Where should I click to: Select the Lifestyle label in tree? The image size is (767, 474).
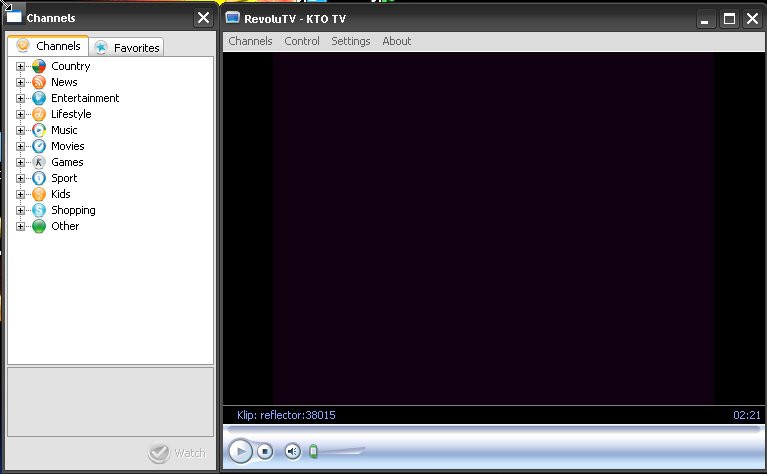[x=71, y=114]
